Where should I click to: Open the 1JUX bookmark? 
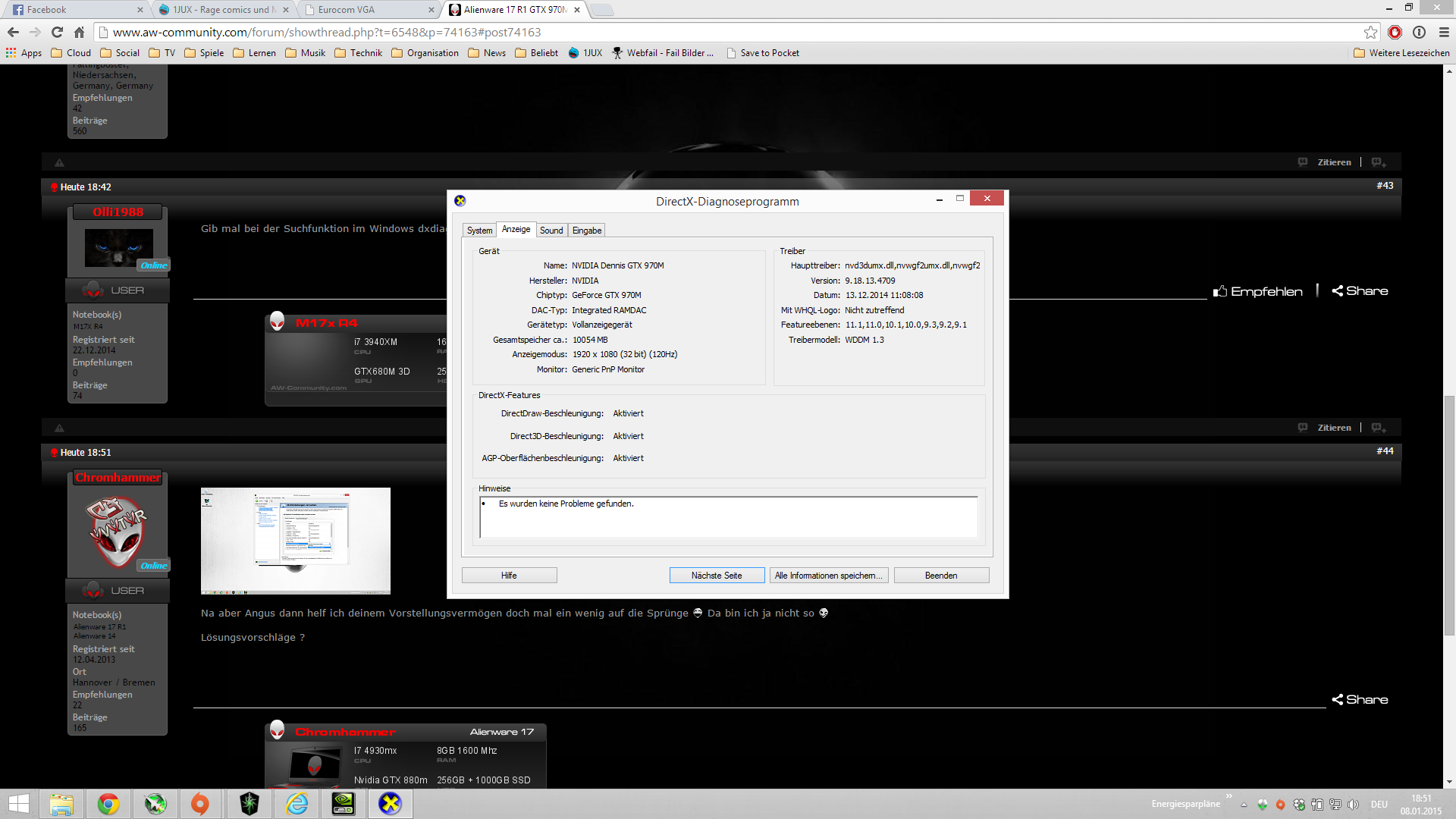pyautogui.click(x=585, y=53)
